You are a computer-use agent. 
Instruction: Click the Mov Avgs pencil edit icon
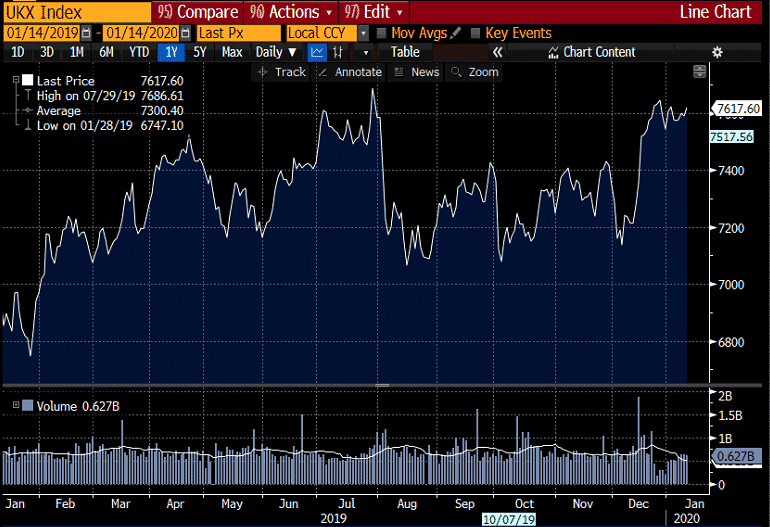coord(456,33)
